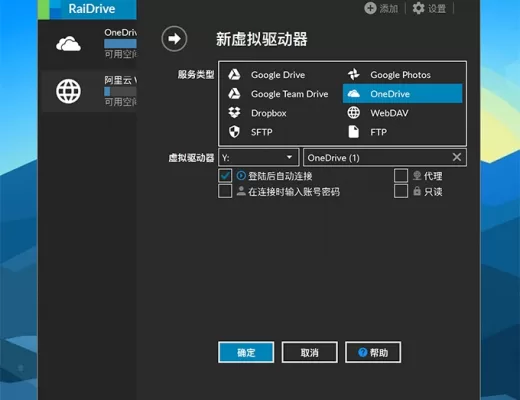
Task: Open 帮助 help button
Action: [373, 352]
